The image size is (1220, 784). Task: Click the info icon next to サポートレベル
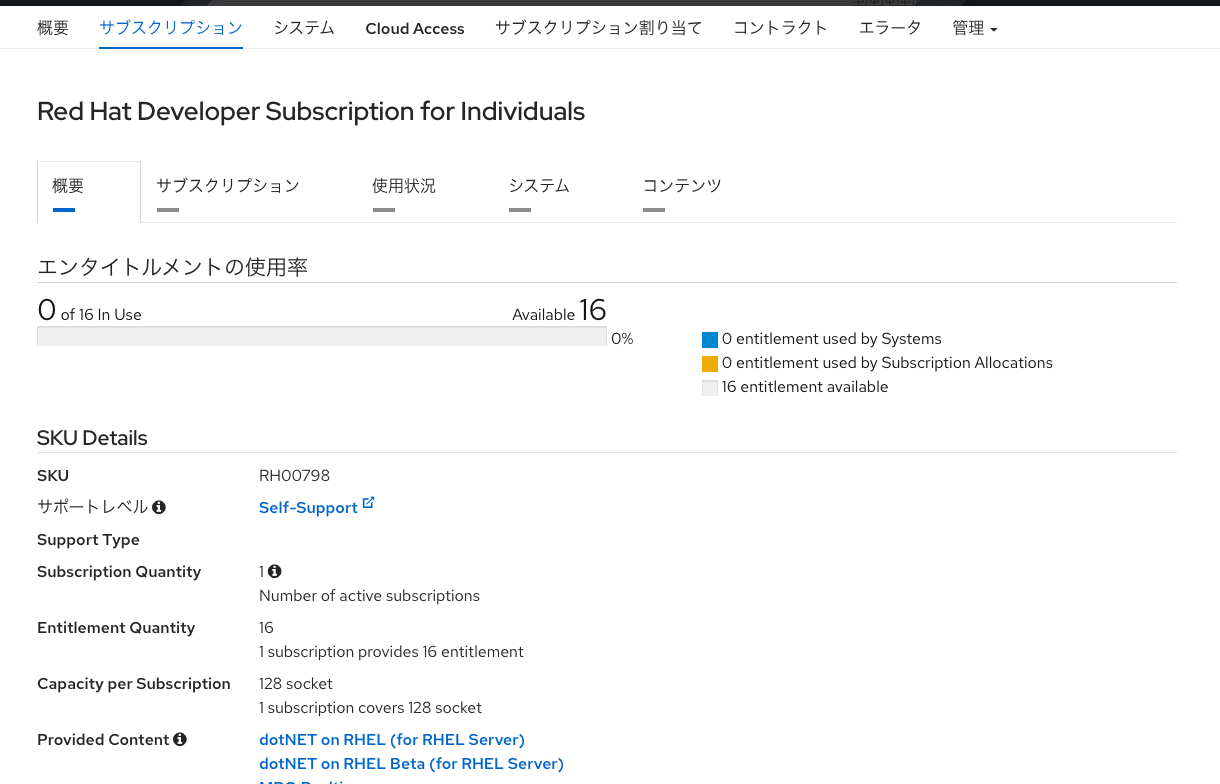pos(159,507)
